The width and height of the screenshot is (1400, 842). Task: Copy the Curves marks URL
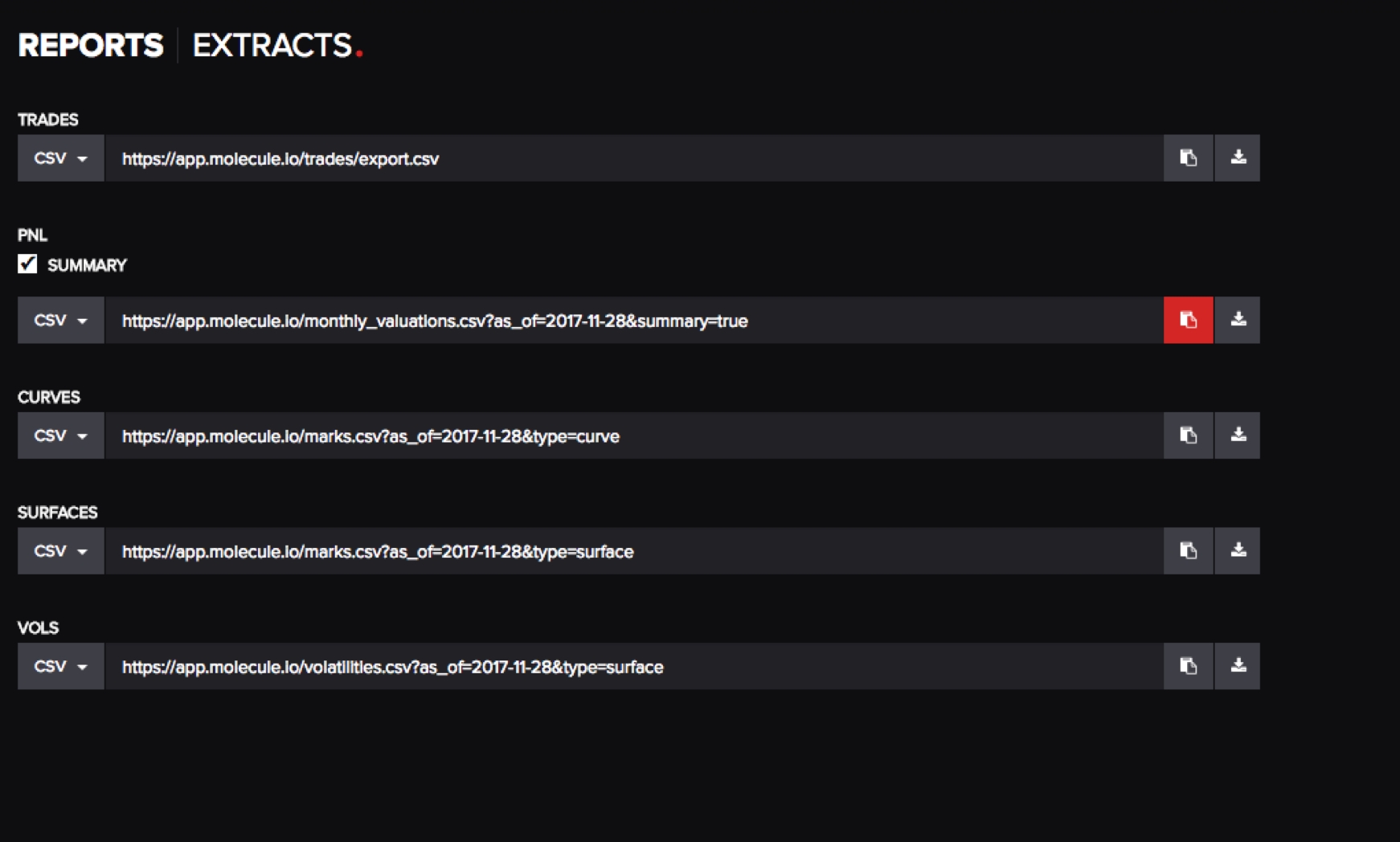click(1188, 435)
